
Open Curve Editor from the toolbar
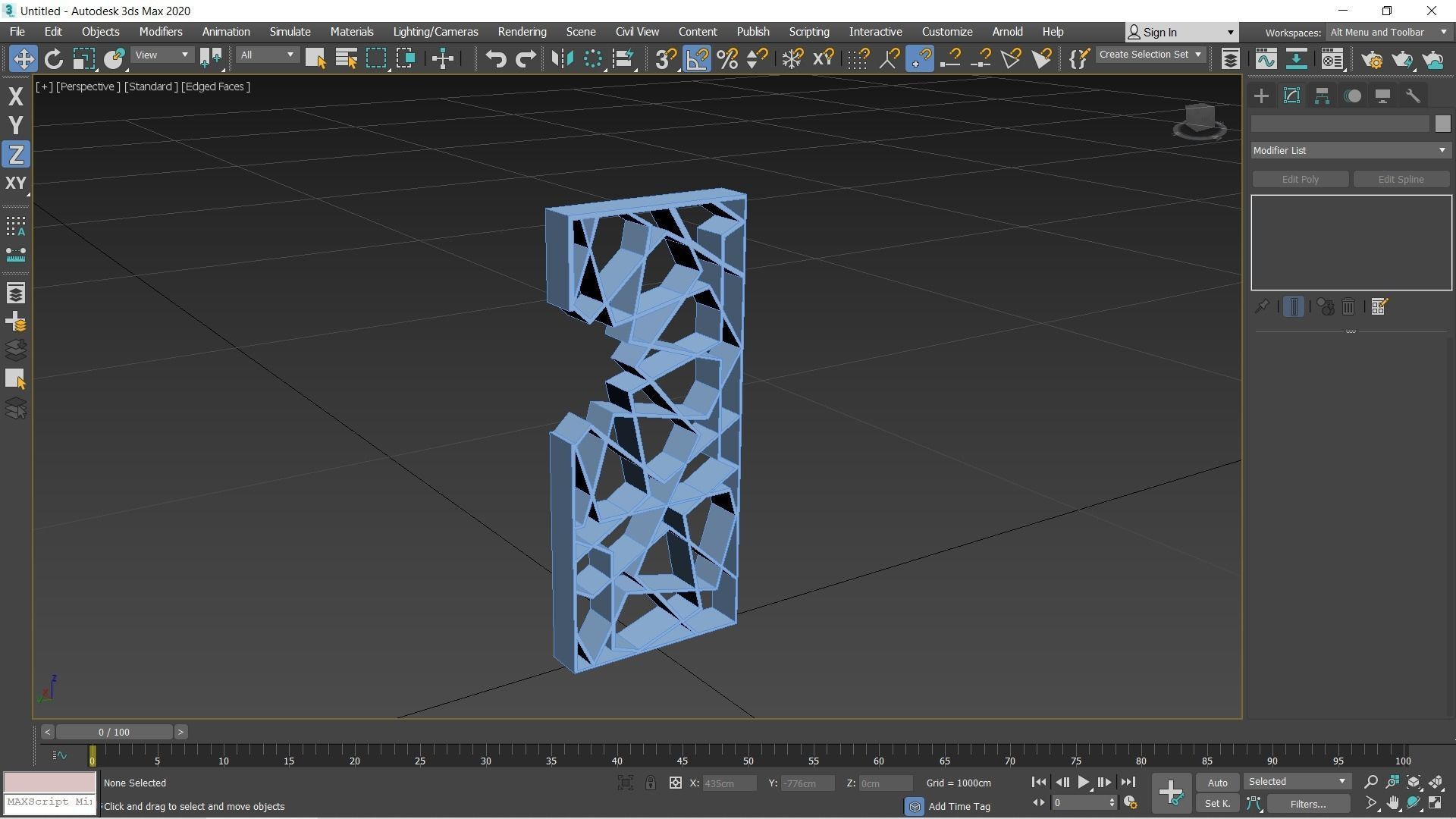[1265, 58]
